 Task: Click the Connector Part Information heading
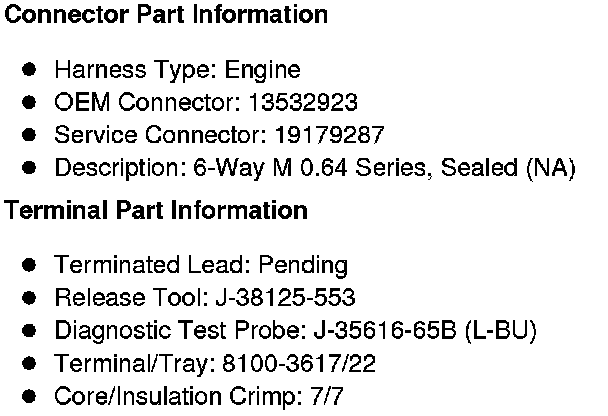click(167, 16)
